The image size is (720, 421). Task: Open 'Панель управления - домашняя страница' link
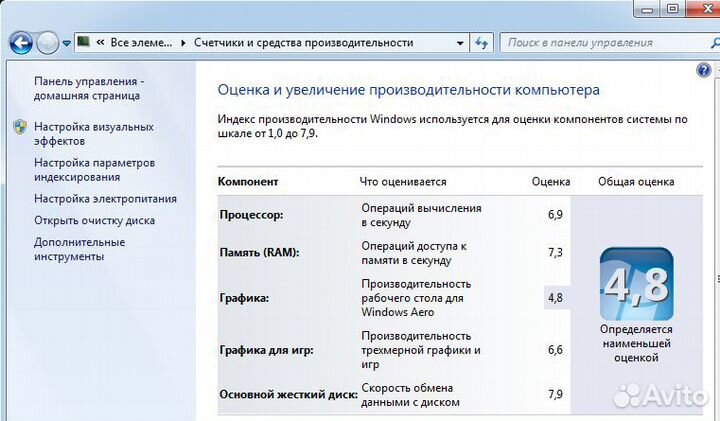pos(89,88)
